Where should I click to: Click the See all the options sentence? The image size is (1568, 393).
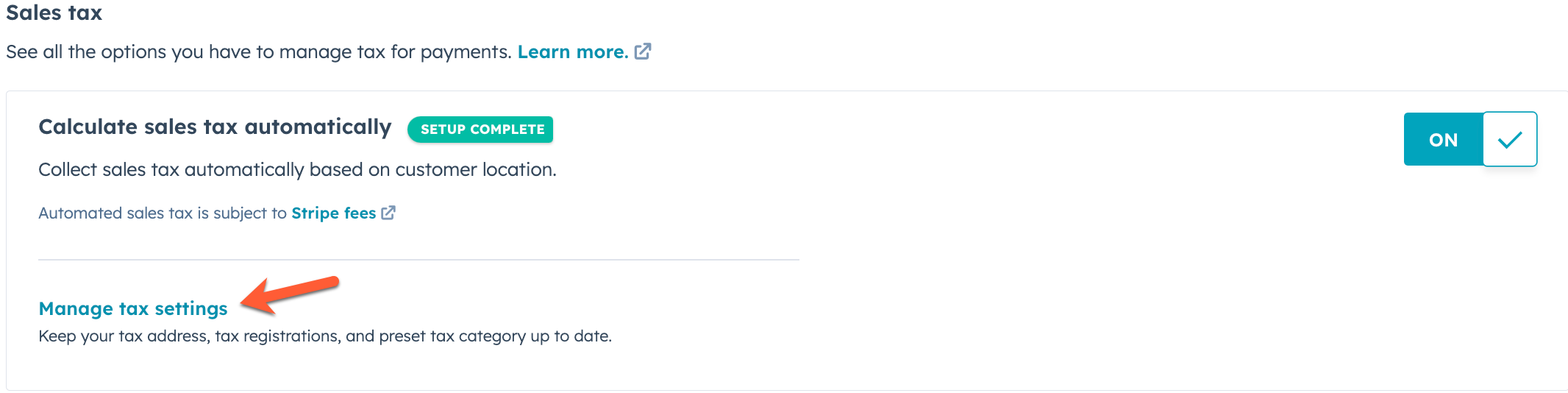click(257, 52)
